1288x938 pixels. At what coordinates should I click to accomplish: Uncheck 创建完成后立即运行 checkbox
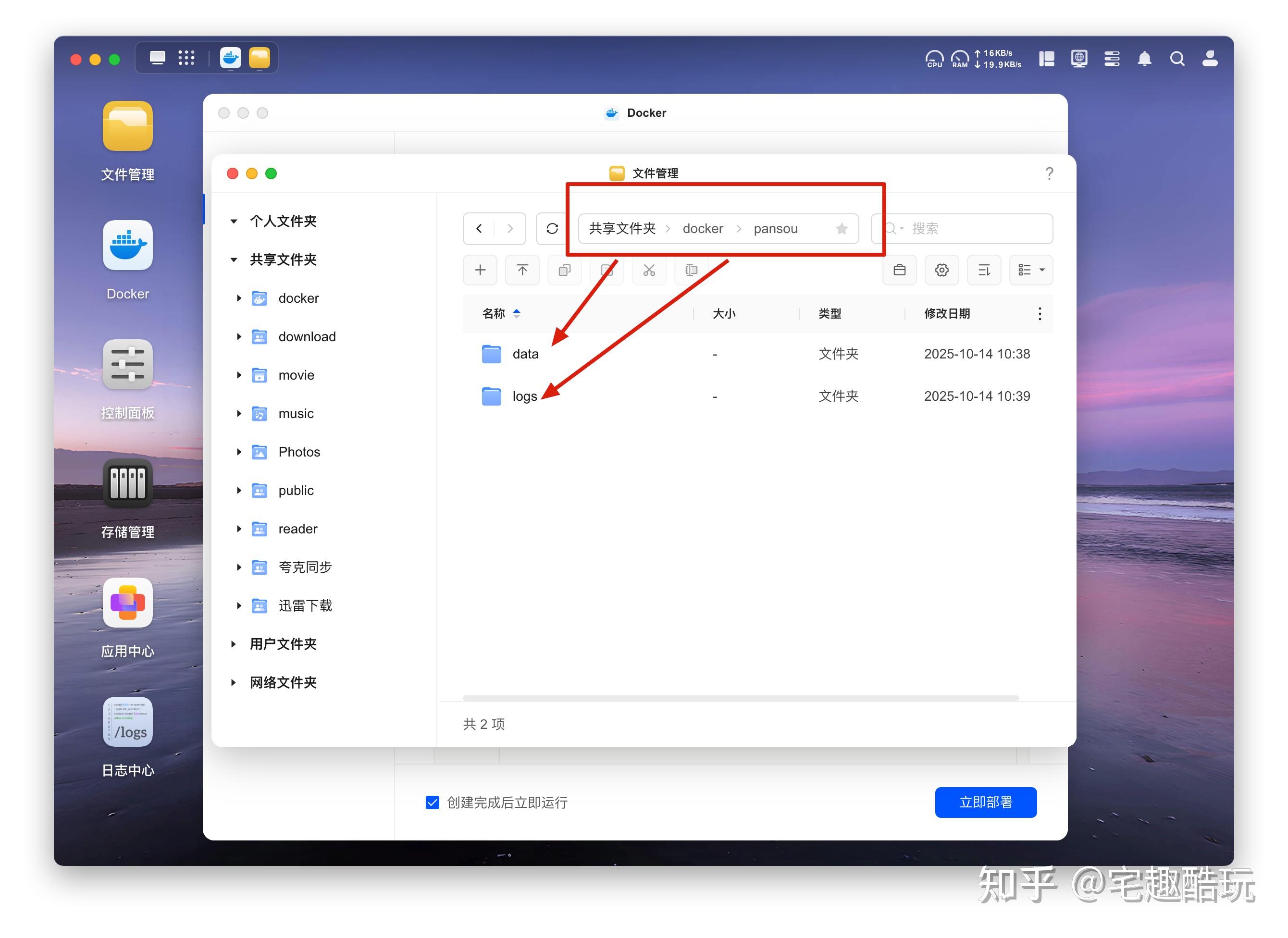pyautogui.click(x=432, y=802)
